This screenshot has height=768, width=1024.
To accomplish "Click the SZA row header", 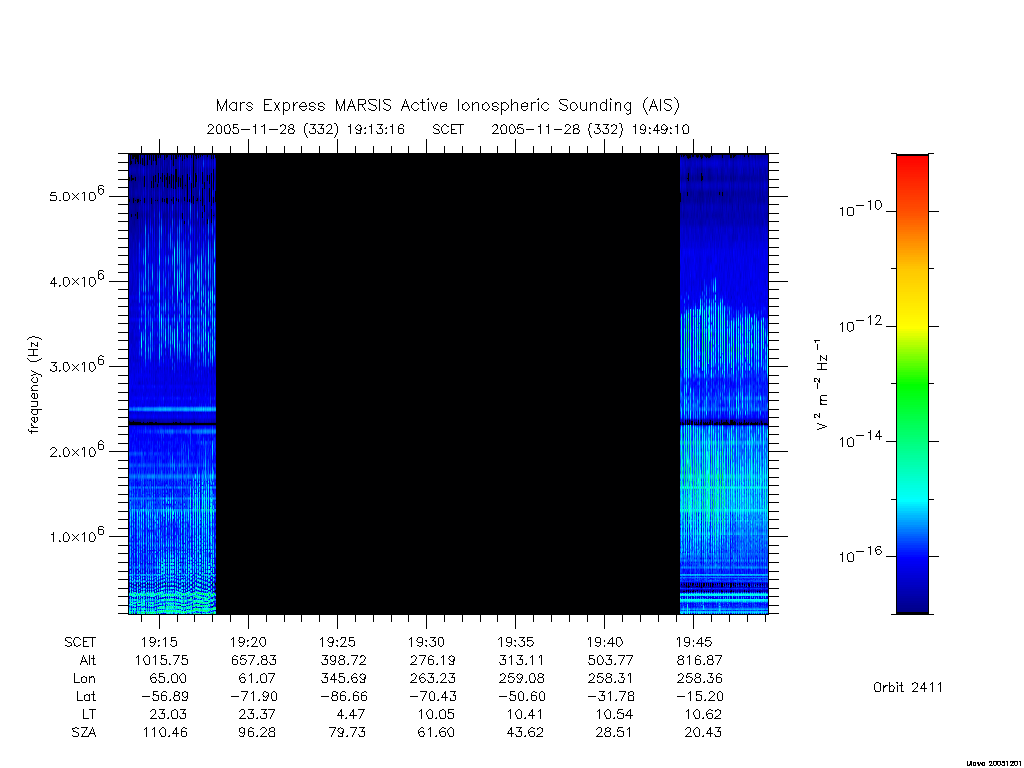I will (x=84, y=733).
